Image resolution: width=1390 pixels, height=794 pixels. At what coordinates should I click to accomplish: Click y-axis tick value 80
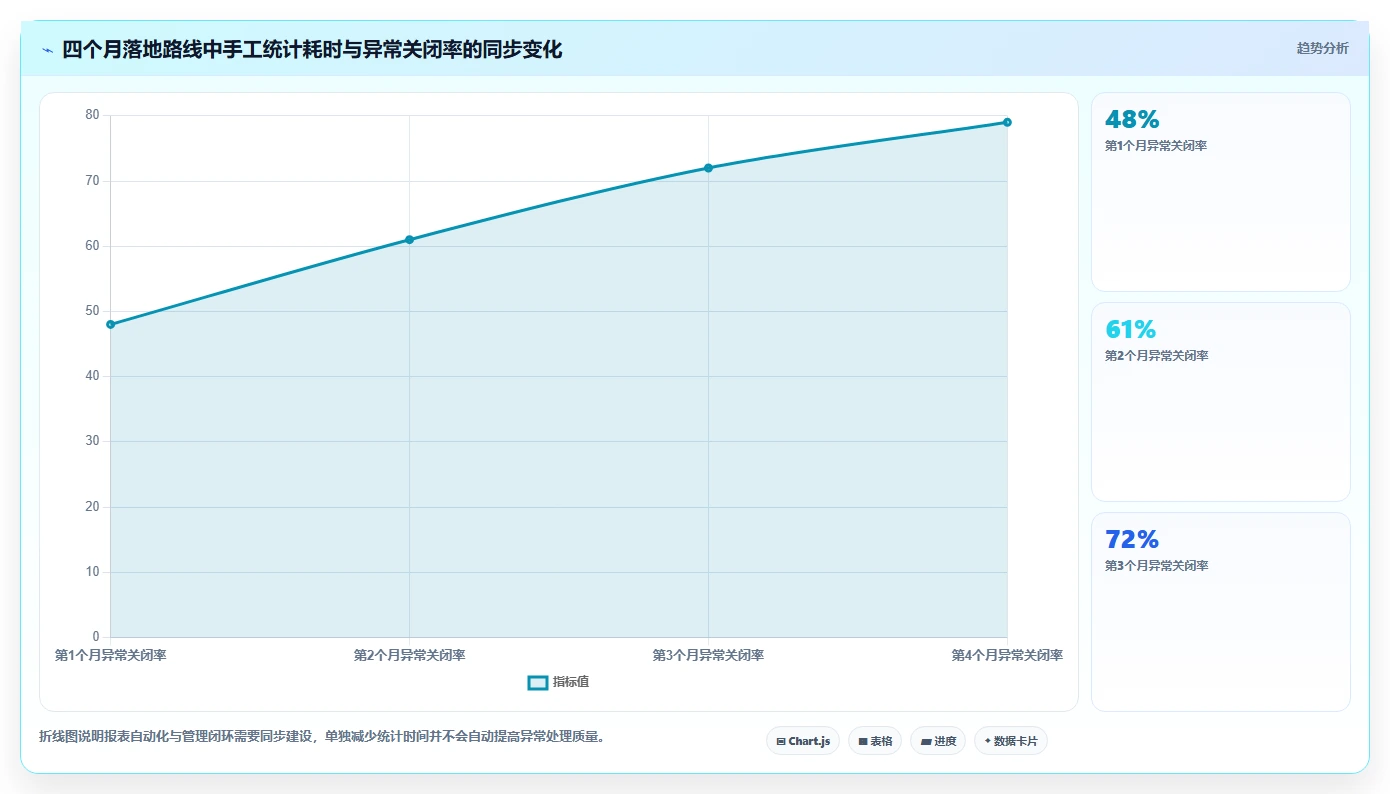pos(92,115)
